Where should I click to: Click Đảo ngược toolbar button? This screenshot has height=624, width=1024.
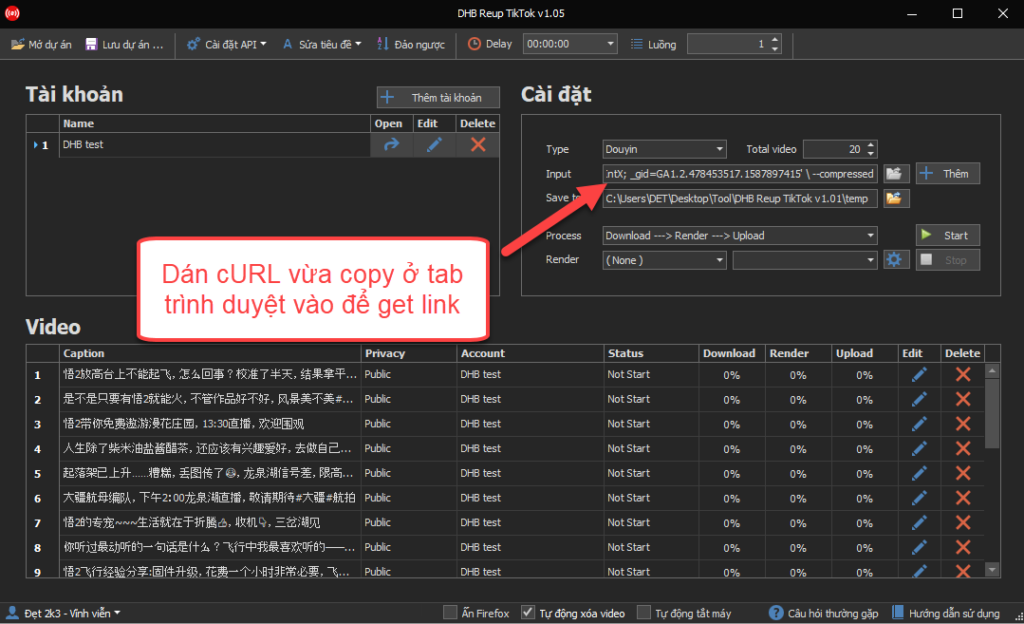pos(411,44)
